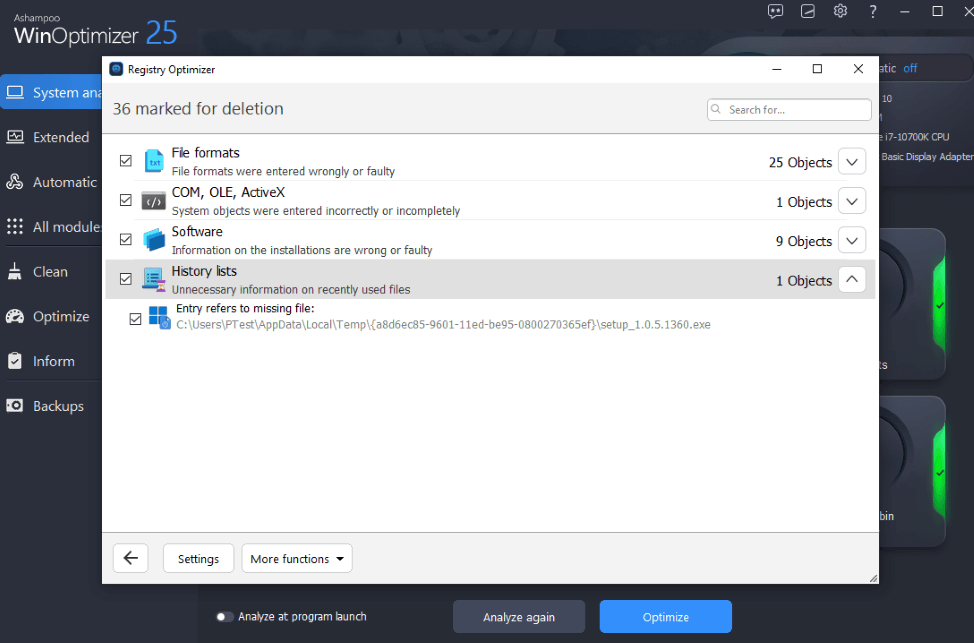Open the Extended sidebar section
The image size is (974, 643).
[52, 137]
